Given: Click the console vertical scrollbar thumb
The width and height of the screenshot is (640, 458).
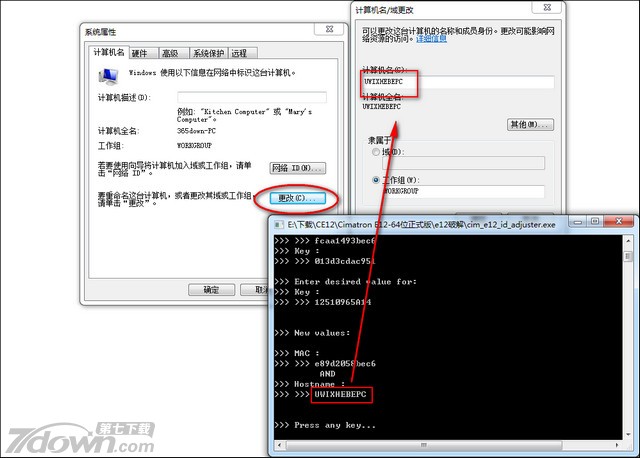Looking at the screenshot, I should [628, 256].
